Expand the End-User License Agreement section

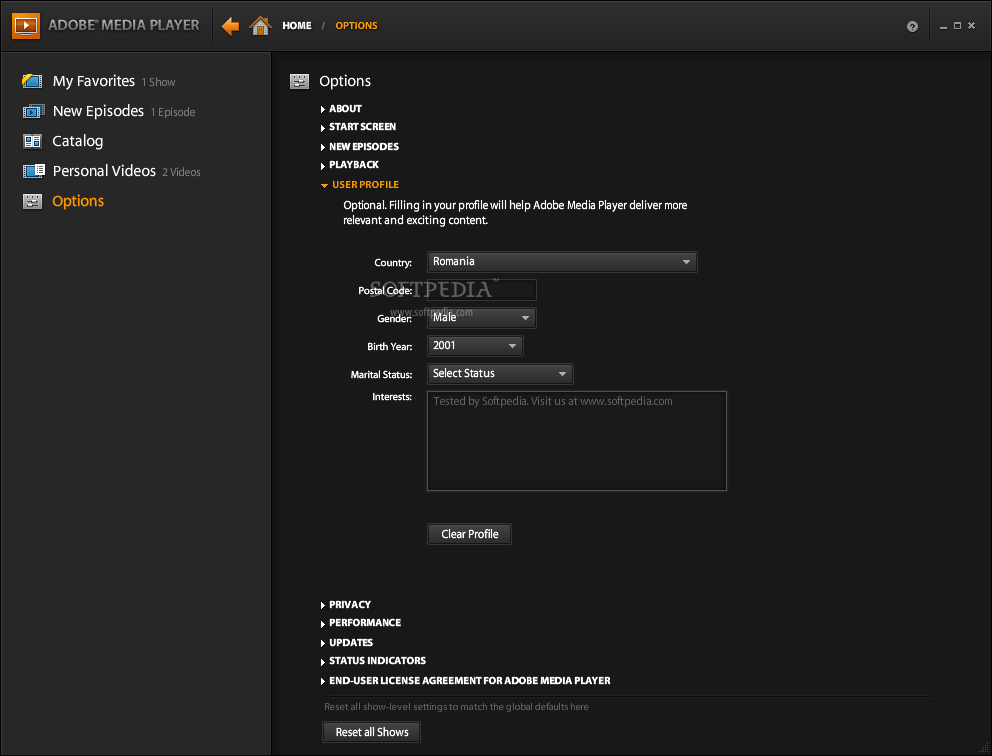466,681
